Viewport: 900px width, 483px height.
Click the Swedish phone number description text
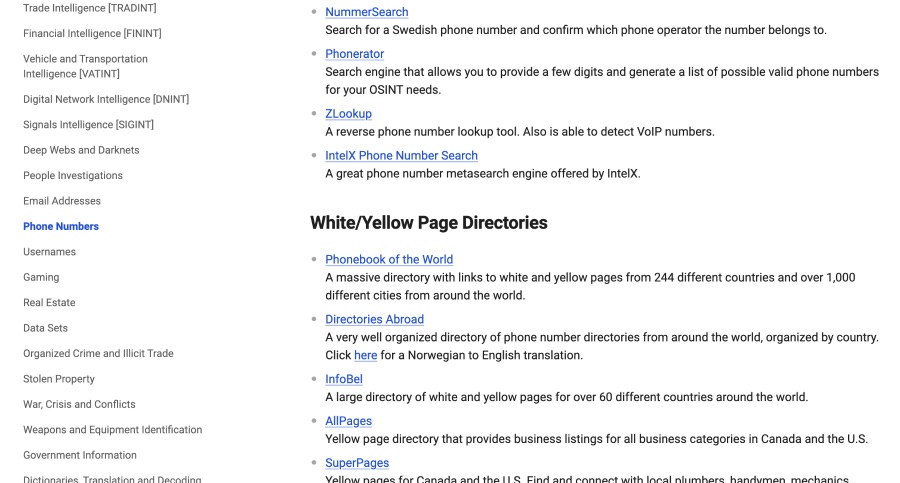[x=576, y=30]
